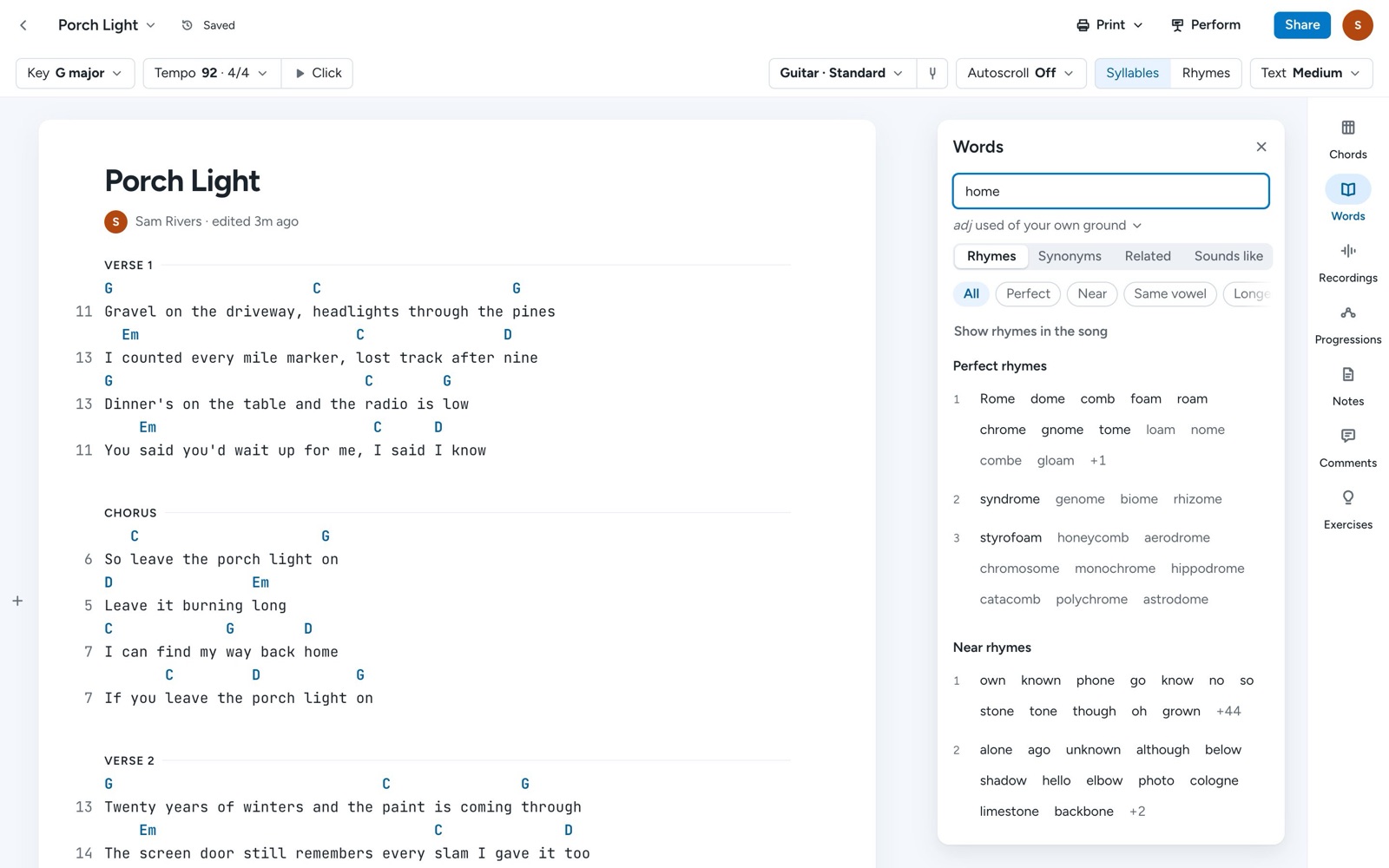Image resolution: width=1389 pixels, height=868 pixels.
Task: Switch to the Synonyms tab
Action: 1069,256
